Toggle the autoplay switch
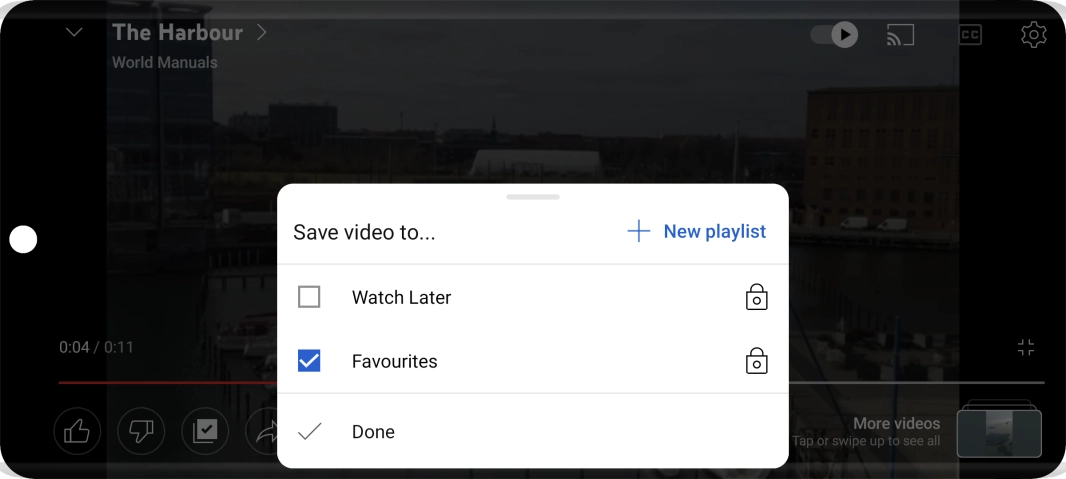 click(x=834, y=35)
